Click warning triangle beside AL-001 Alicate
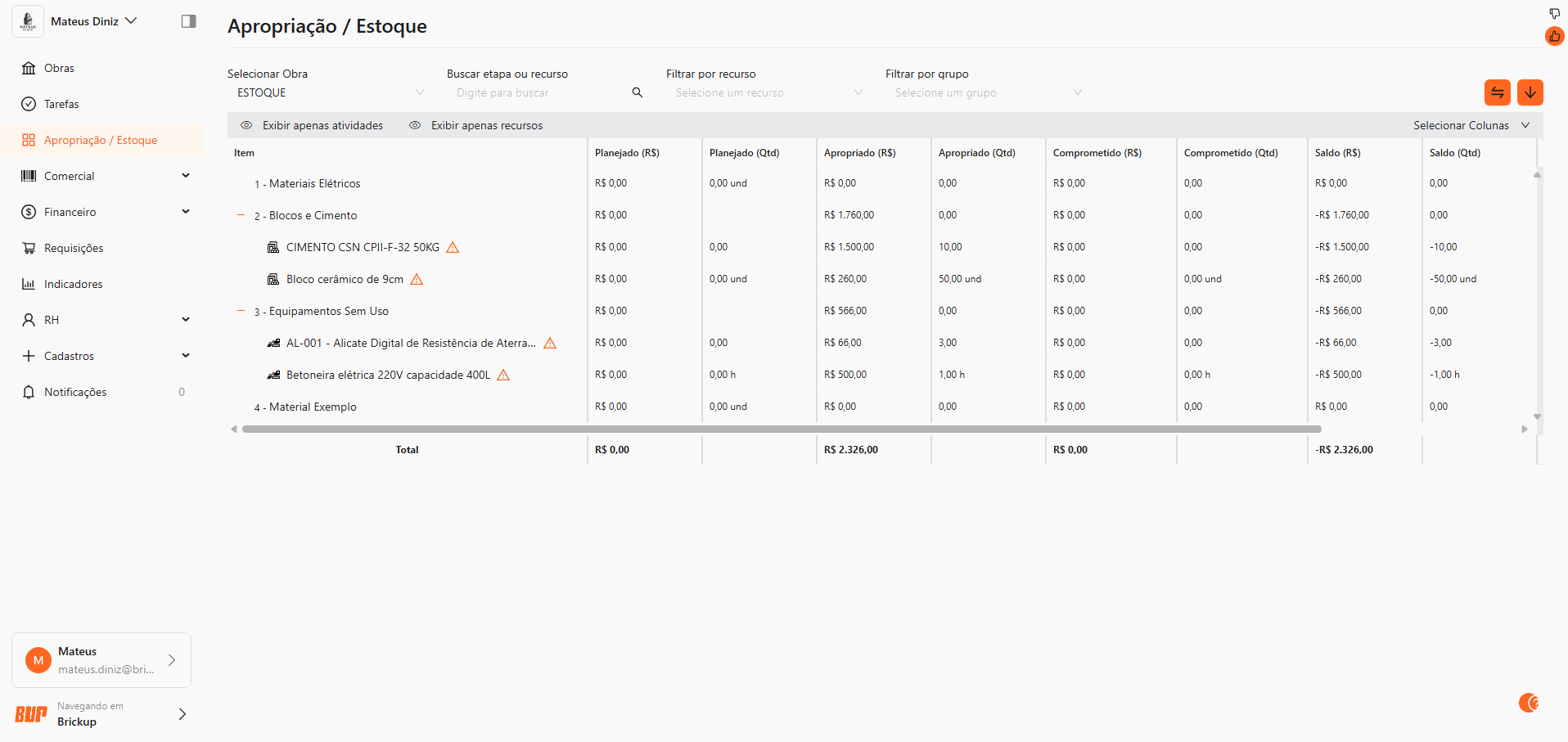The height and width of the screenshot is (742, 1568). tap(550, 343)
